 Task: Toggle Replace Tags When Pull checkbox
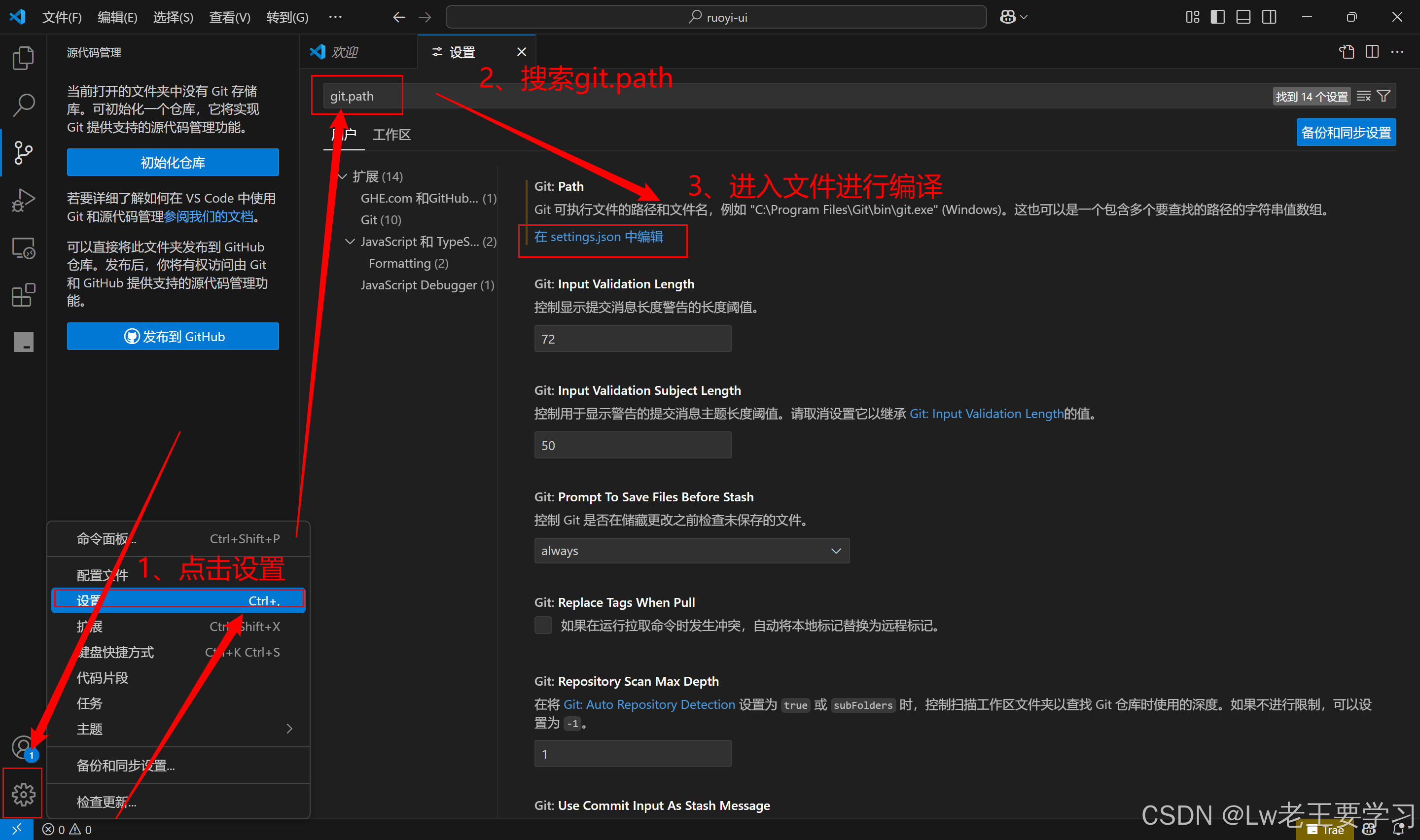(543, 625)
